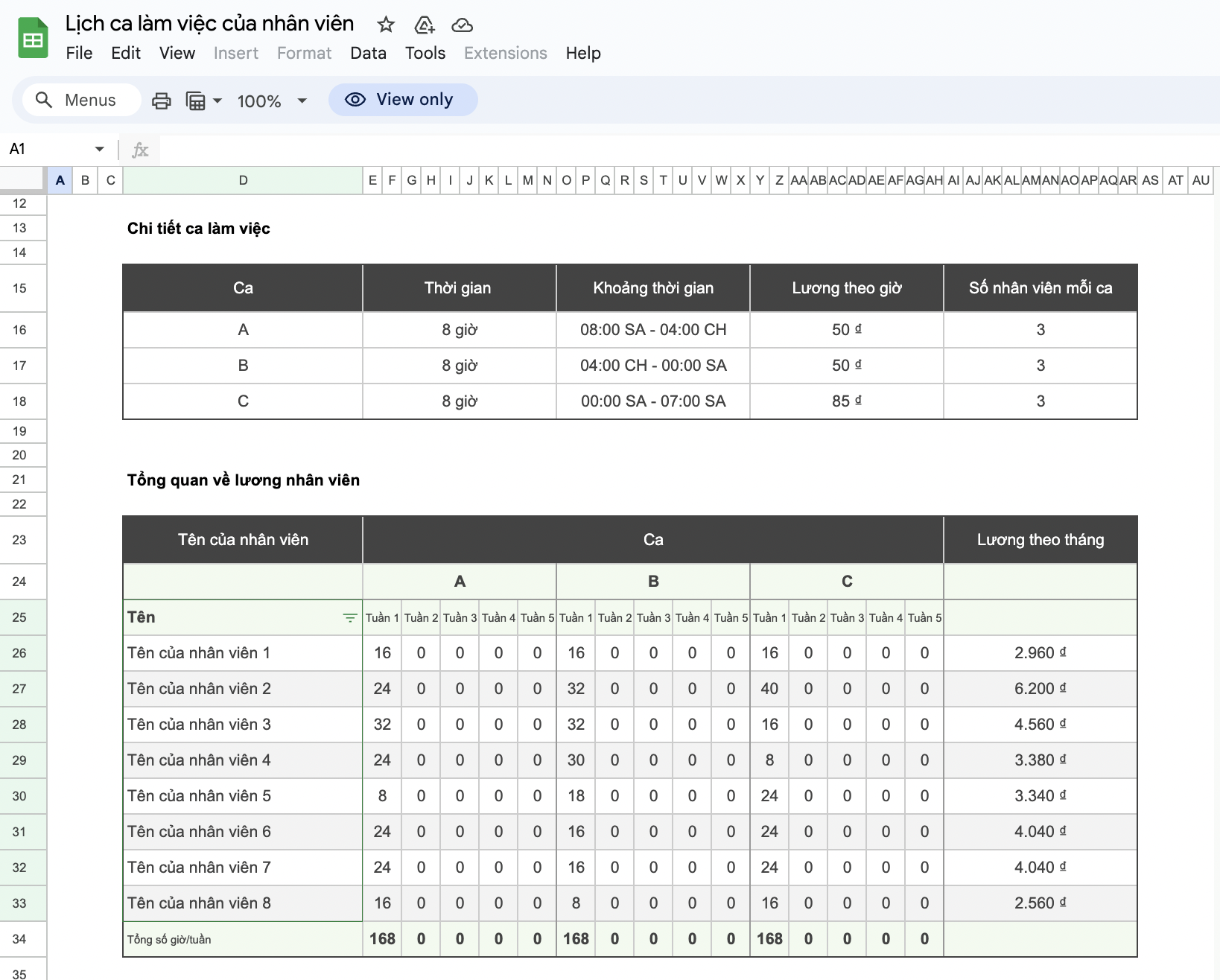Click the add to Drive icon
The height and width of the screenshot is (980, 1220).
coord(424,25)
